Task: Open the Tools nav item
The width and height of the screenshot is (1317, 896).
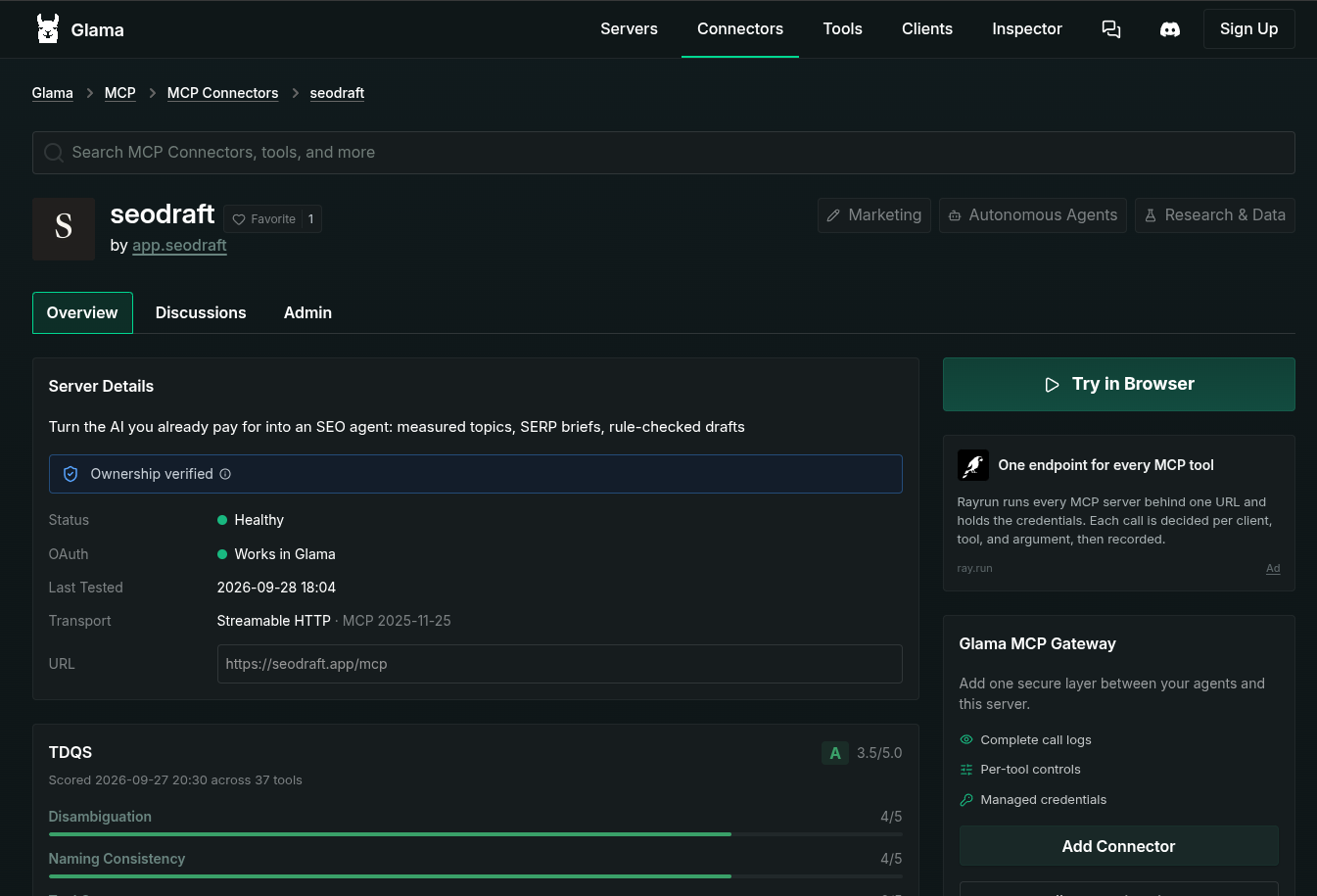Action: [842, 29]
